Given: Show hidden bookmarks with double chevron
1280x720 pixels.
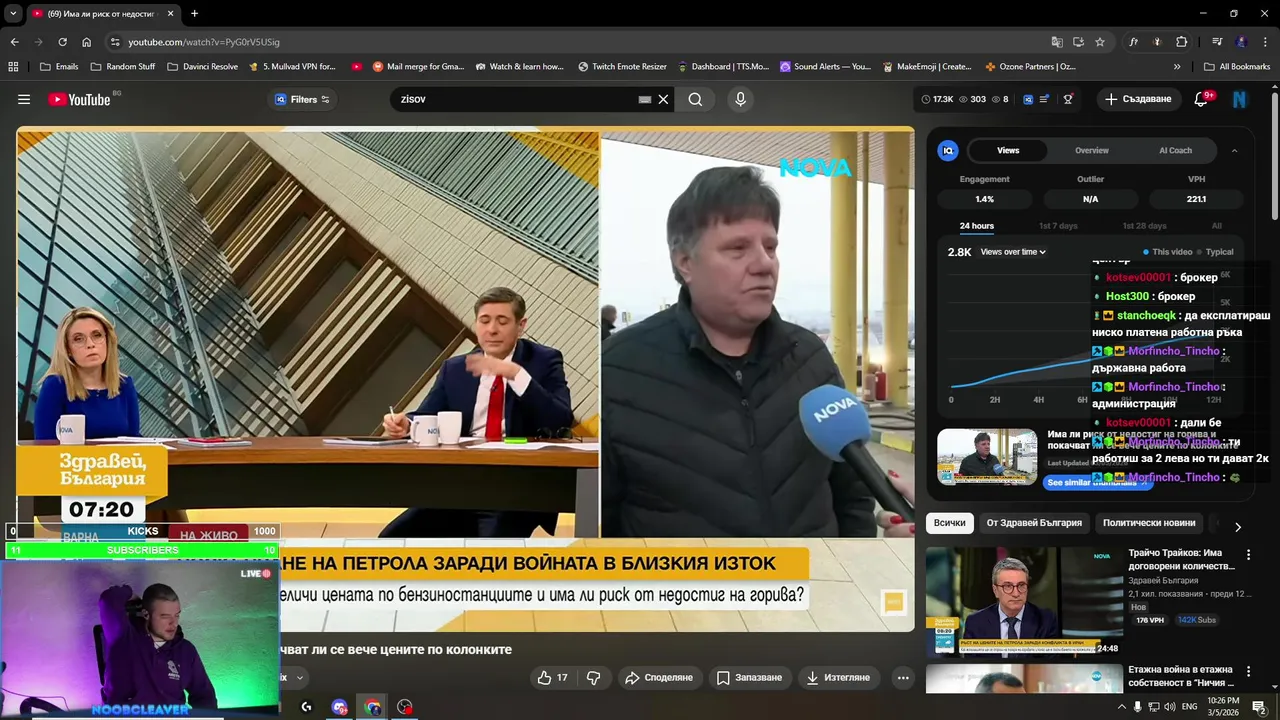Looking at the screenshot, I should pyautogui.click(x=1177, y=67).
